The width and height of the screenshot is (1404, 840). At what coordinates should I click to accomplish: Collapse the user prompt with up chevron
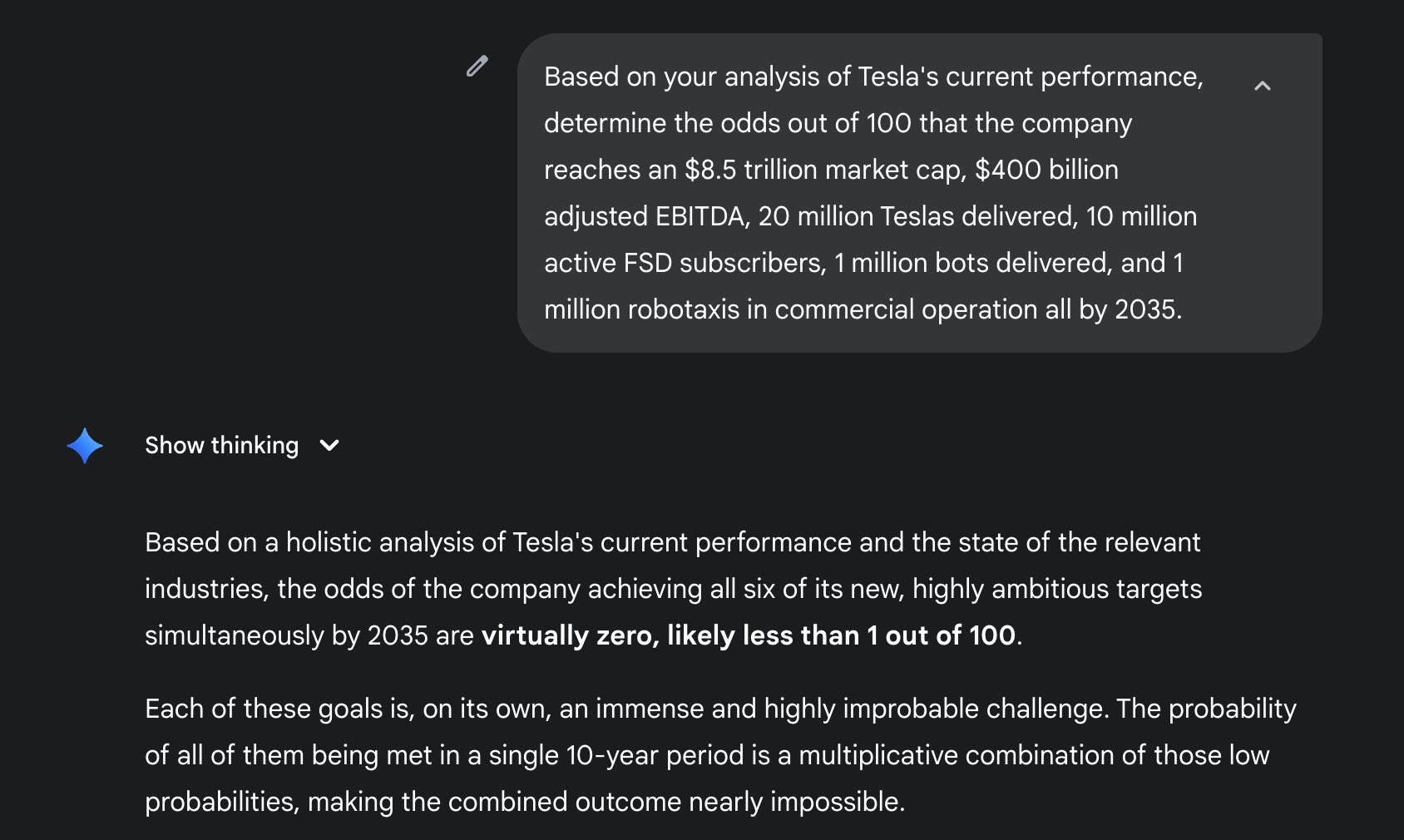[1262, 86]
